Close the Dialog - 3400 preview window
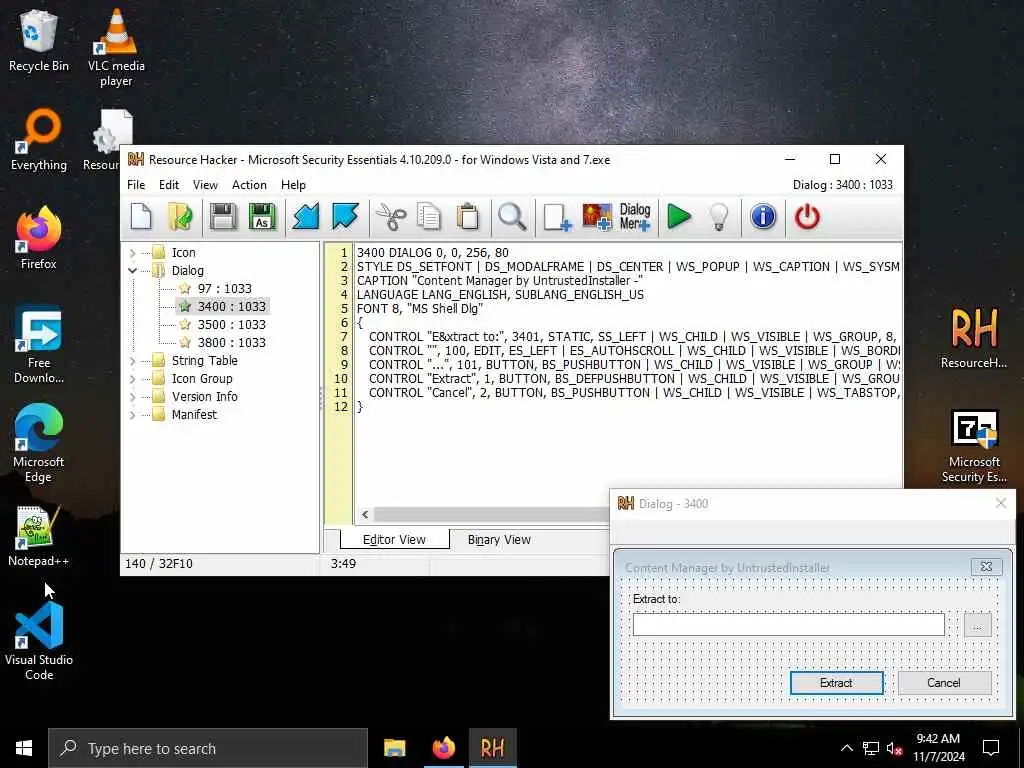 [x=1000, y=503]
